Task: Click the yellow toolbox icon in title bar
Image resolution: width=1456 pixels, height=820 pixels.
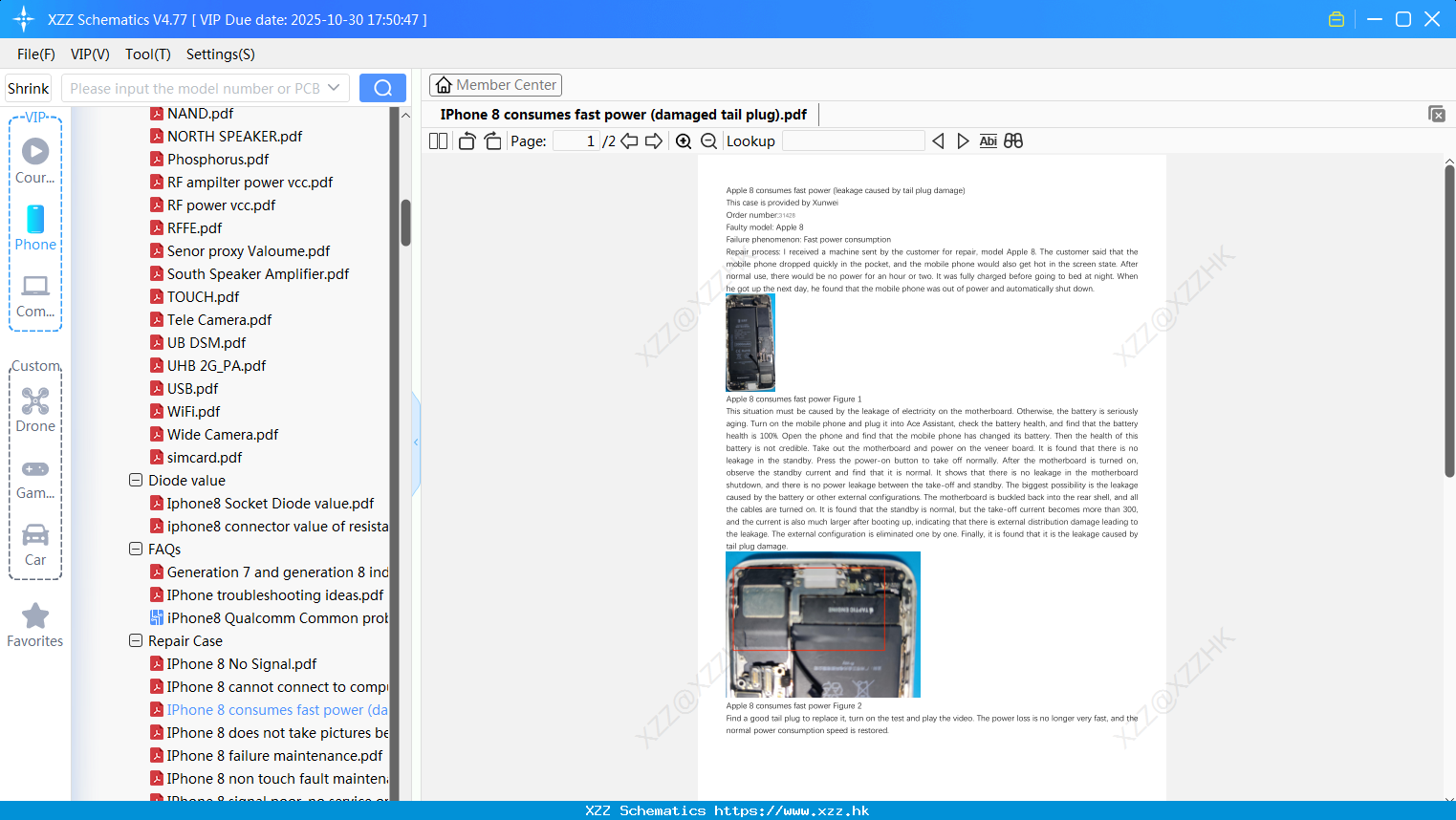Action: pyautogui.click(x=1336, y=19)
